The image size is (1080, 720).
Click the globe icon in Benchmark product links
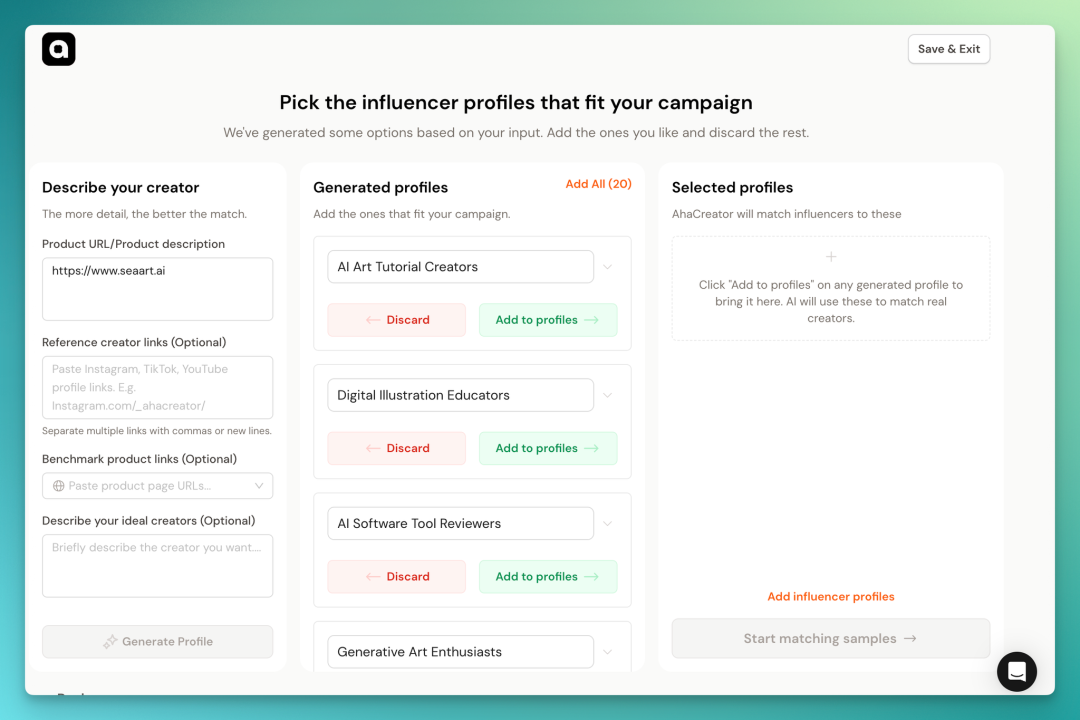pyautogui.click(x=59, y=486)
